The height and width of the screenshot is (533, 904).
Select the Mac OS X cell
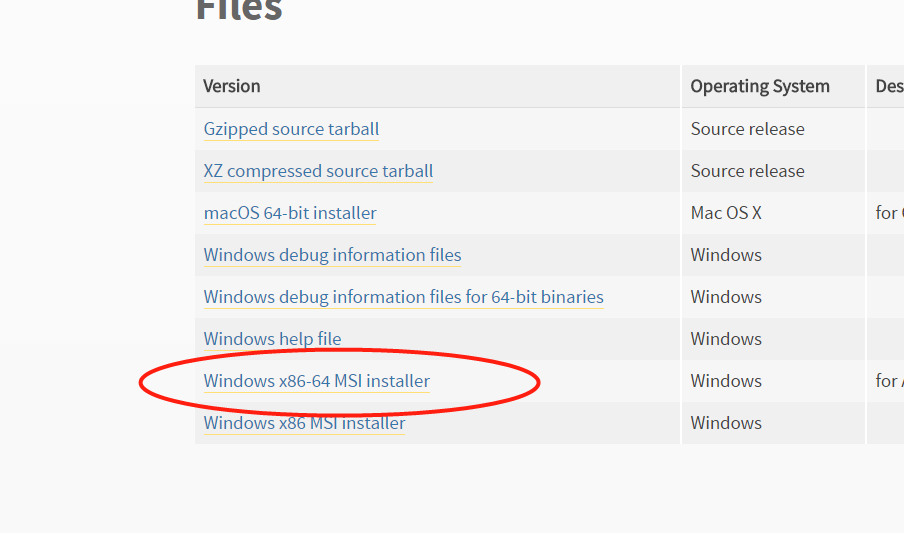tap(726, 213)
